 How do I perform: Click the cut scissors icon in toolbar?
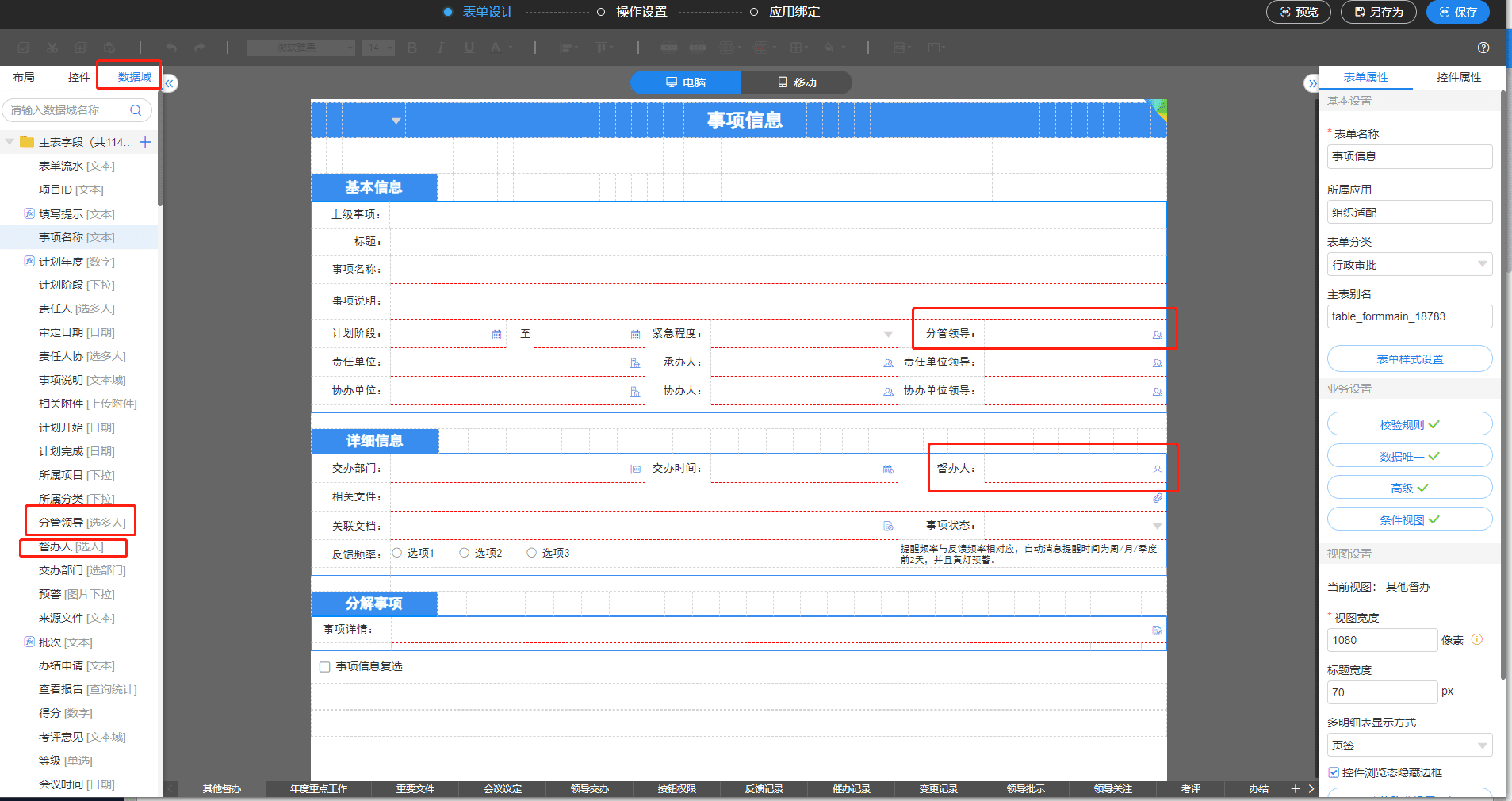(52, 48)
